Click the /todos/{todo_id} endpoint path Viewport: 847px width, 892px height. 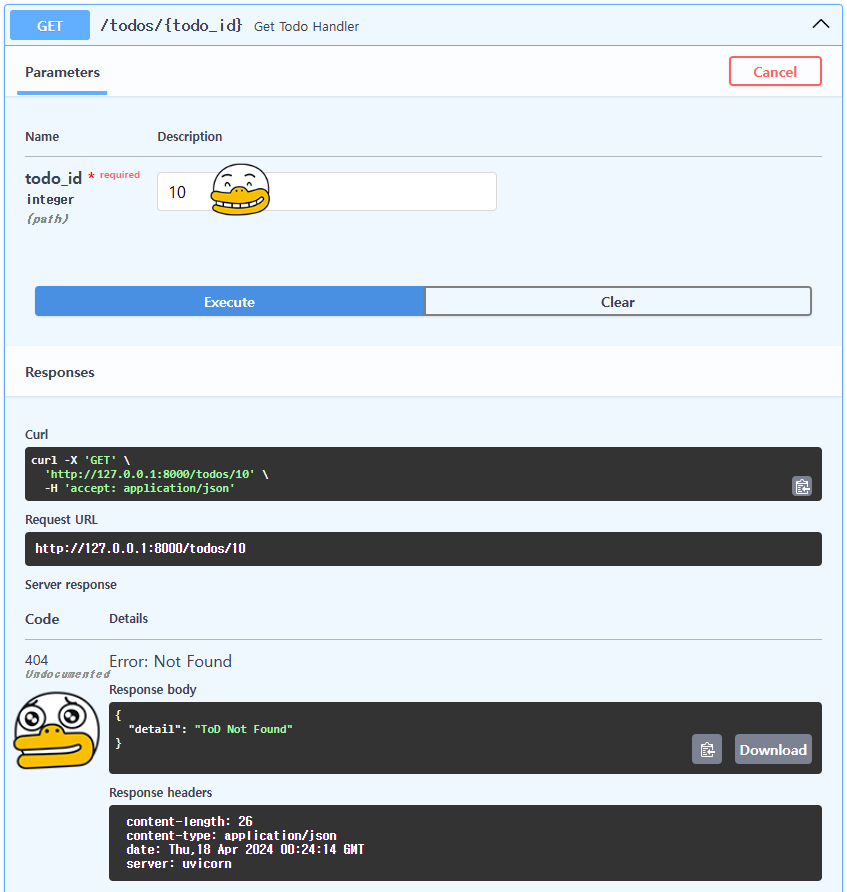(x=171, y=26)
